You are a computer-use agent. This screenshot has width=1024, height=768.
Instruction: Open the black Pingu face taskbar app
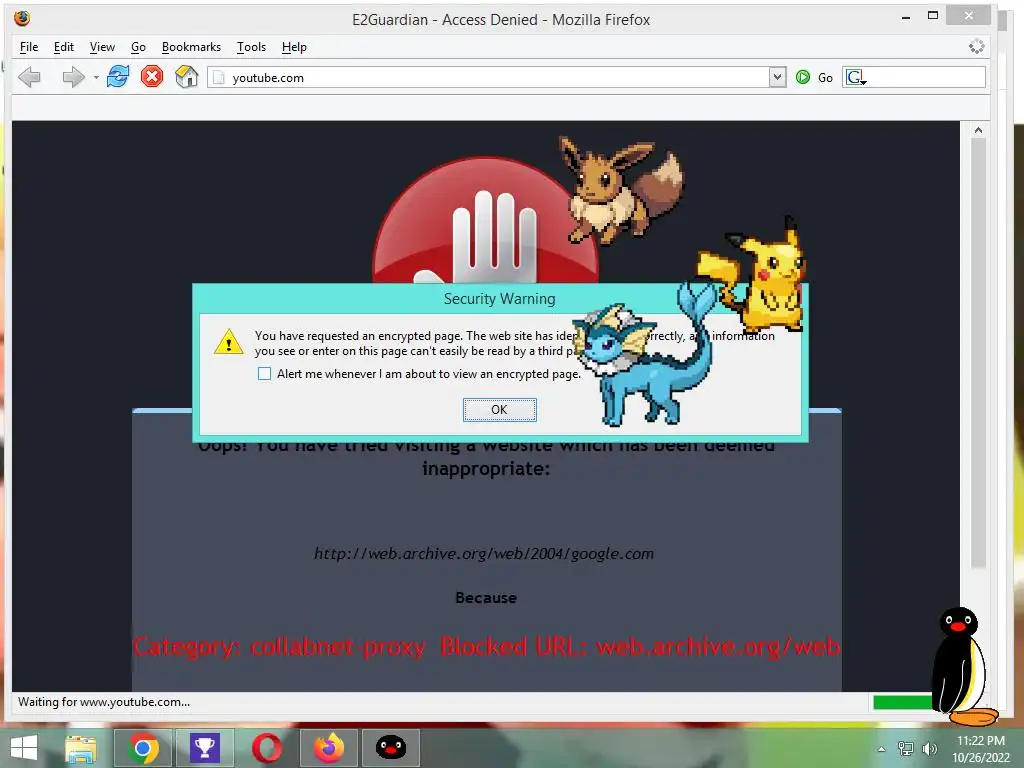tap(391, 748)
